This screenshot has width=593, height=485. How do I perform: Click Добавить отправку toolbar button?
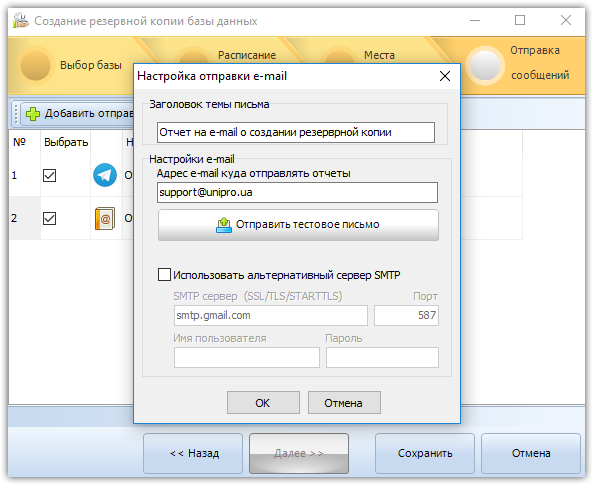78,113
